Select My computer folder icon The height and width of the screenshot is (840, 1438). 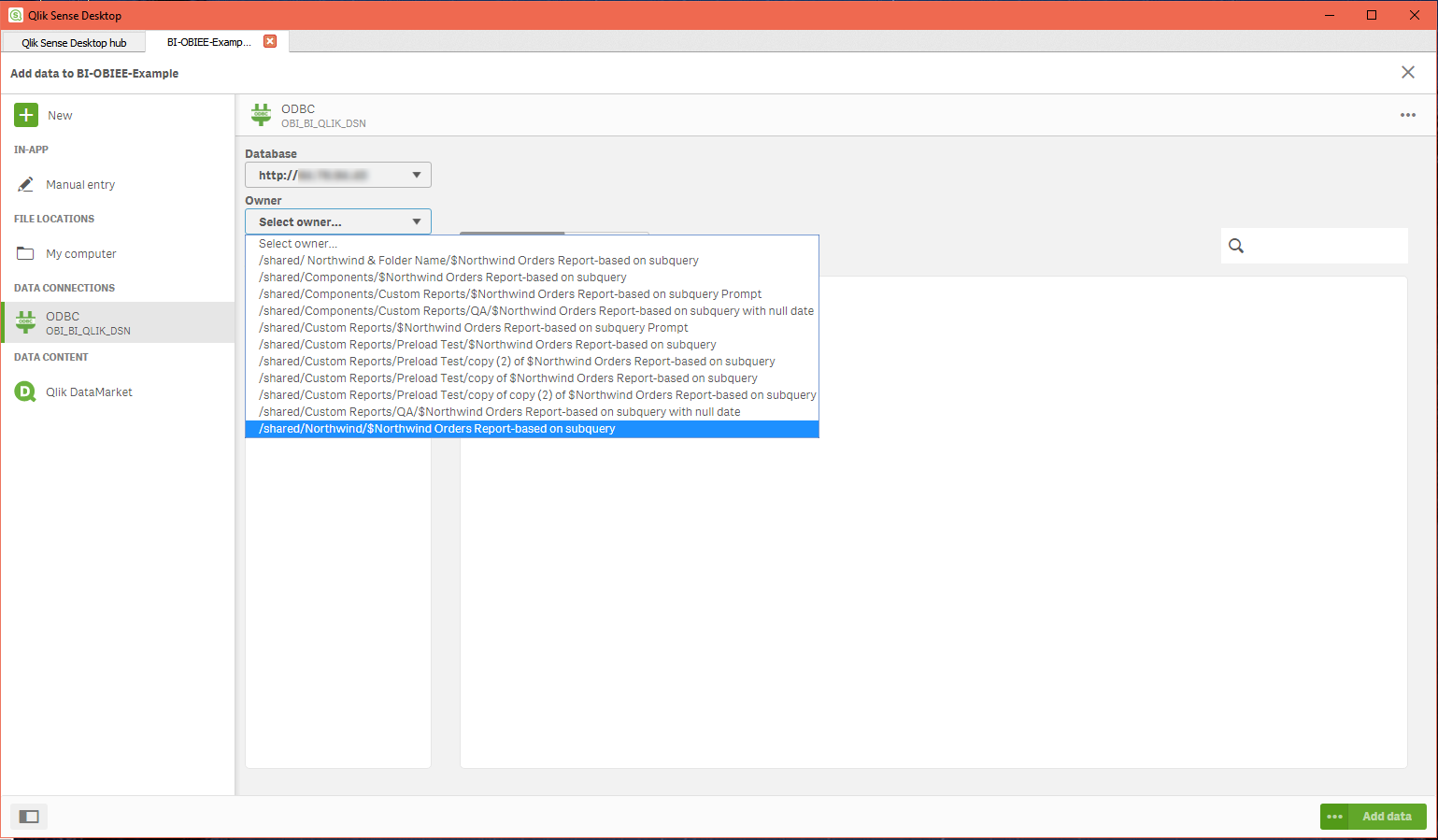25,253
